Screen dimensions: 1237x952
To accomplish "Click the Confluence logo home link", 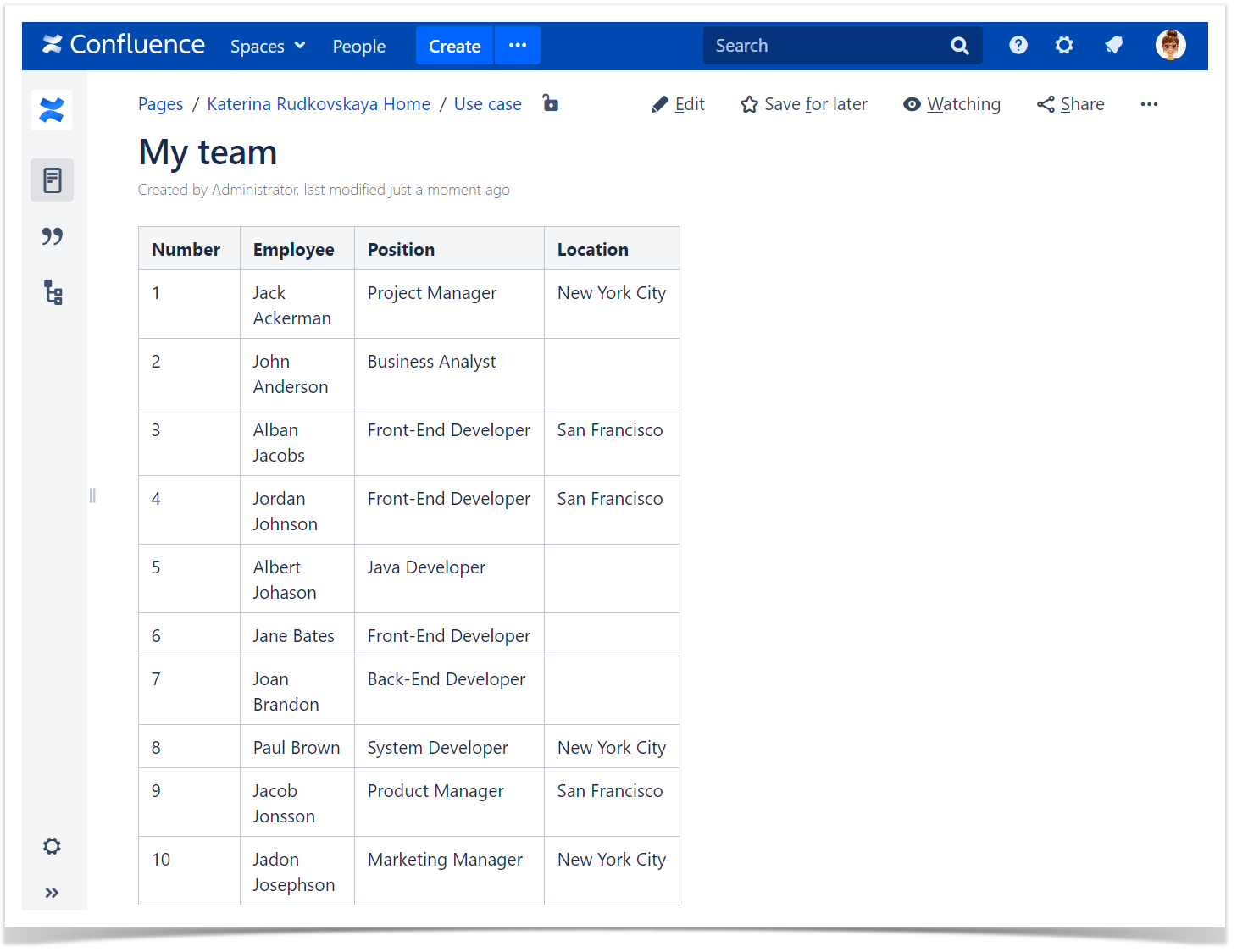I will coord(125,45).
